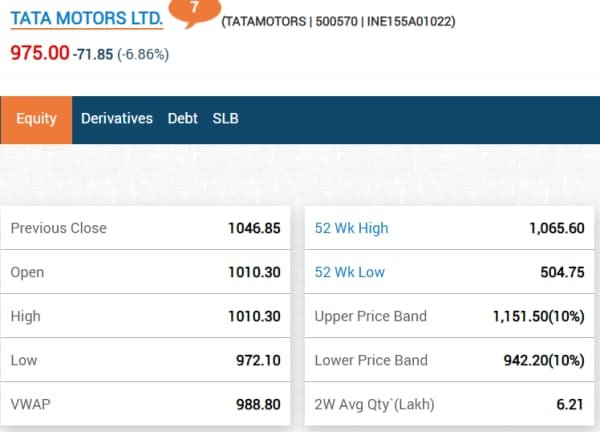Image resolution: width=600 pixels, height=432 pixels.
Task: Click the current price 975.00
Action: (x=39, y=53)
